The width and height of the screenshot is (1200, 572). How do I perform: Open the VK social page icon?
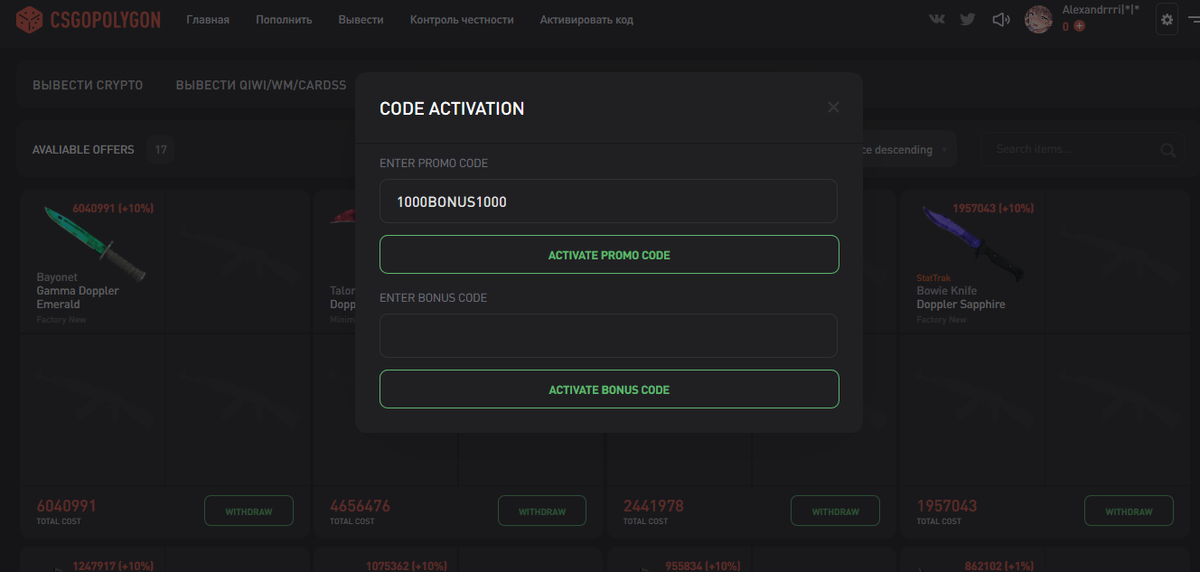pos(937,19)
